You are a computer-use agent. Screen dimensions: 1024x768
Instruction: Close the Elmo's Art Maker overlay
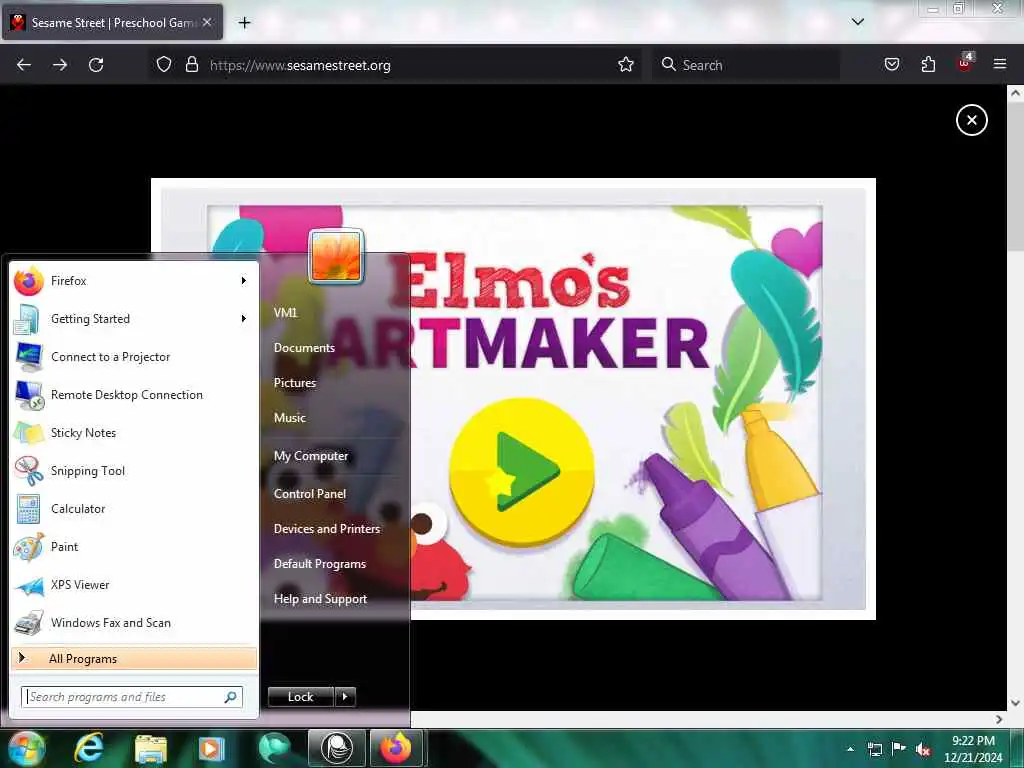[x=972, y=120]
